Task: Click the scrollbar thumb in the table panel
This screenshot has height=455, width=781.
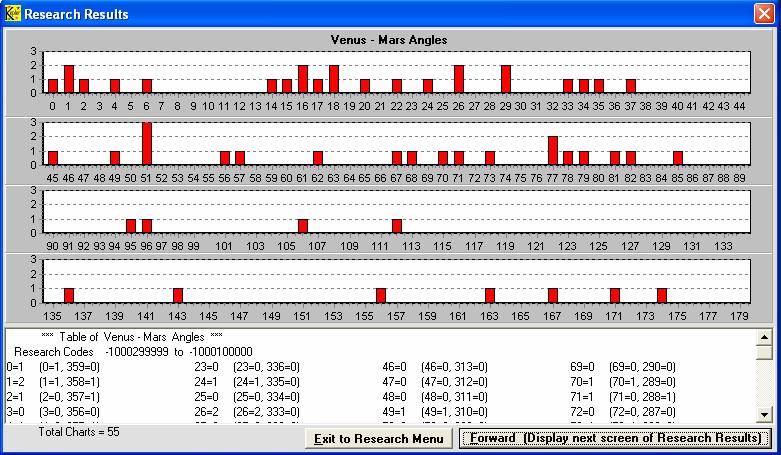Action: coord(765,353)
